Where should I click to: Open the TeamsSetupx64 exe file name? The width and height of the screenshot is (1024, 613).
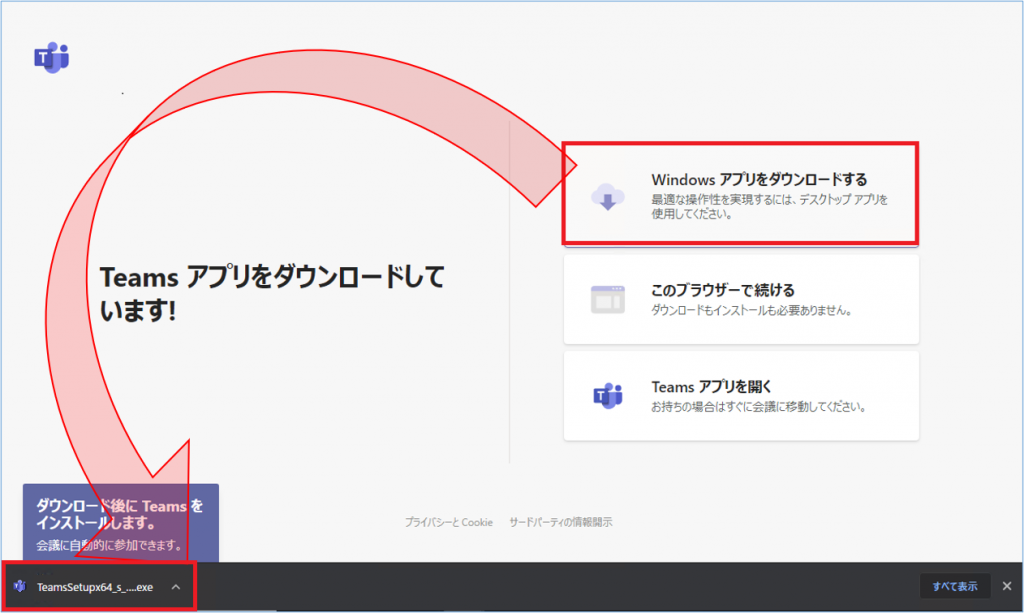point(95,587)
